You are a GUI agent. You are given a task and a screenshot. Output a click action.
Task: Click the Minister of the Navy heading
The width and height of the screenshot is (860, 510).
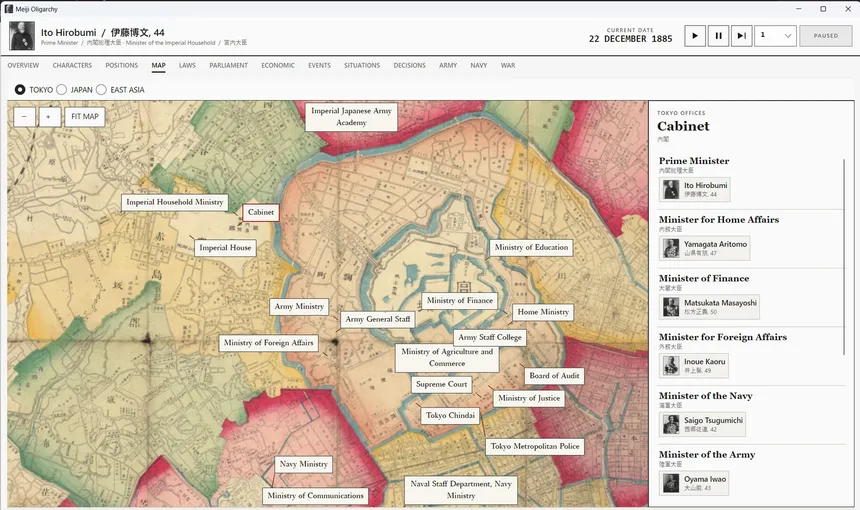click(x=705, y=395)
